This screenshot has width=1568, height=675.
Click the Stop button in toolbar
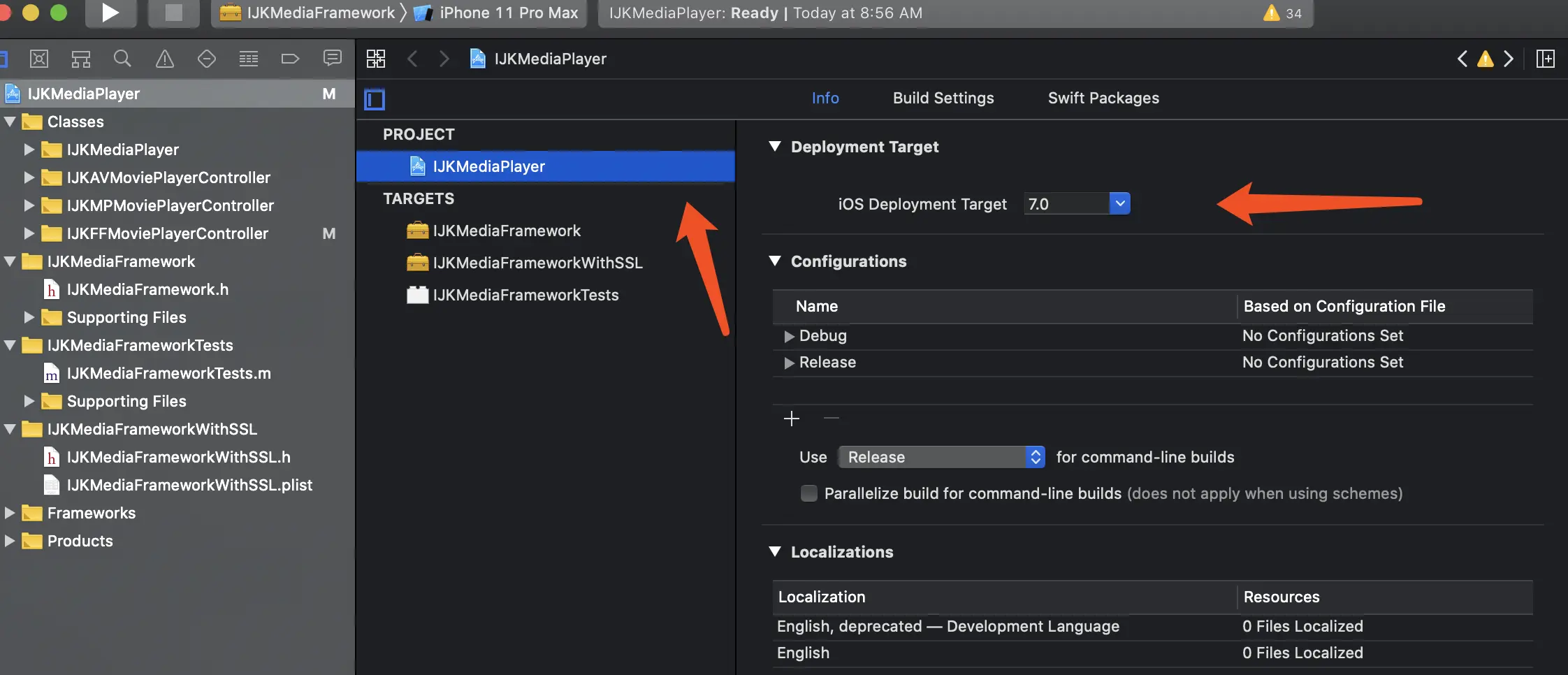click(x=173, y=13)
